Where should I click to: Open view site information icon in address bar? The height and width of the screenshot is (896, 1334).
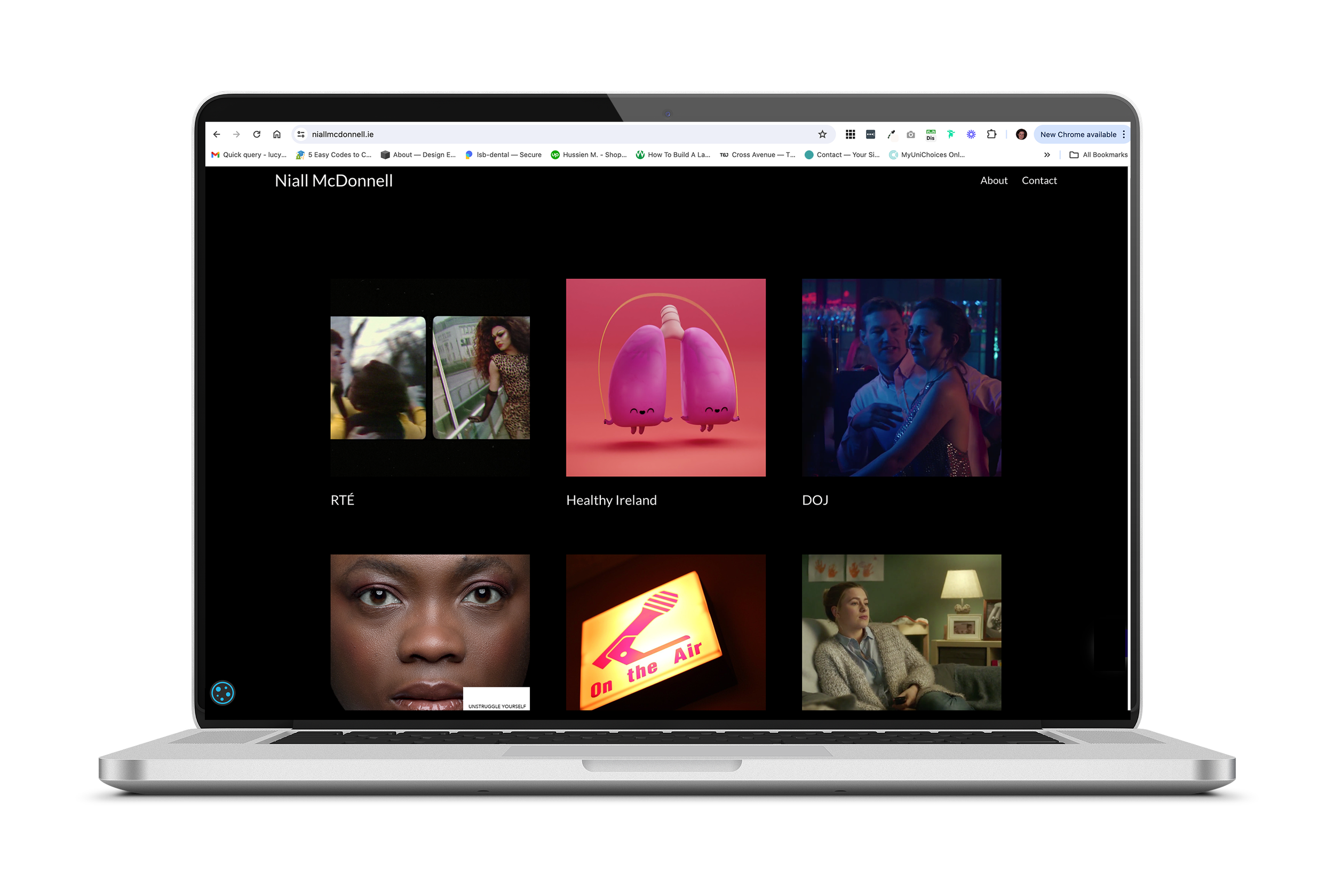(x=300, y=134)
